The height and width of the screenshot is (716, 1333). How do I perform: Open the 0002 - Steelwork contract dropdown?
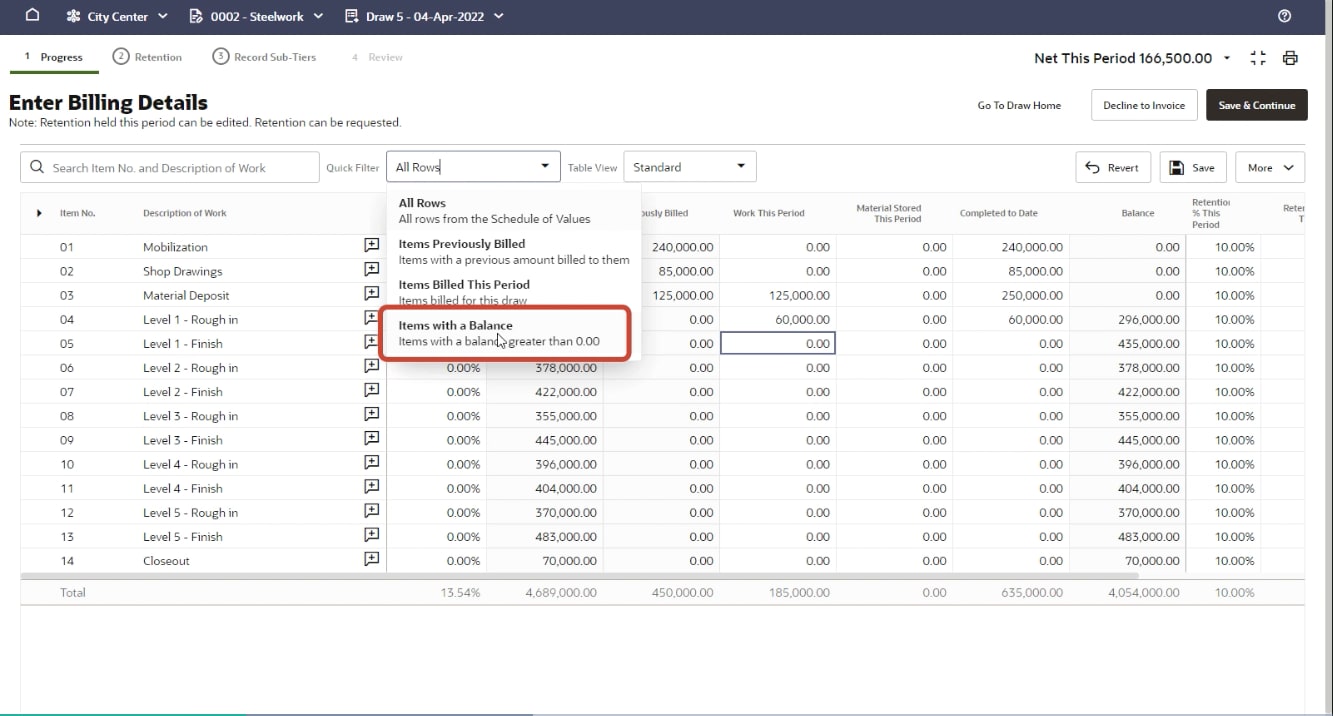click(254, 16)
